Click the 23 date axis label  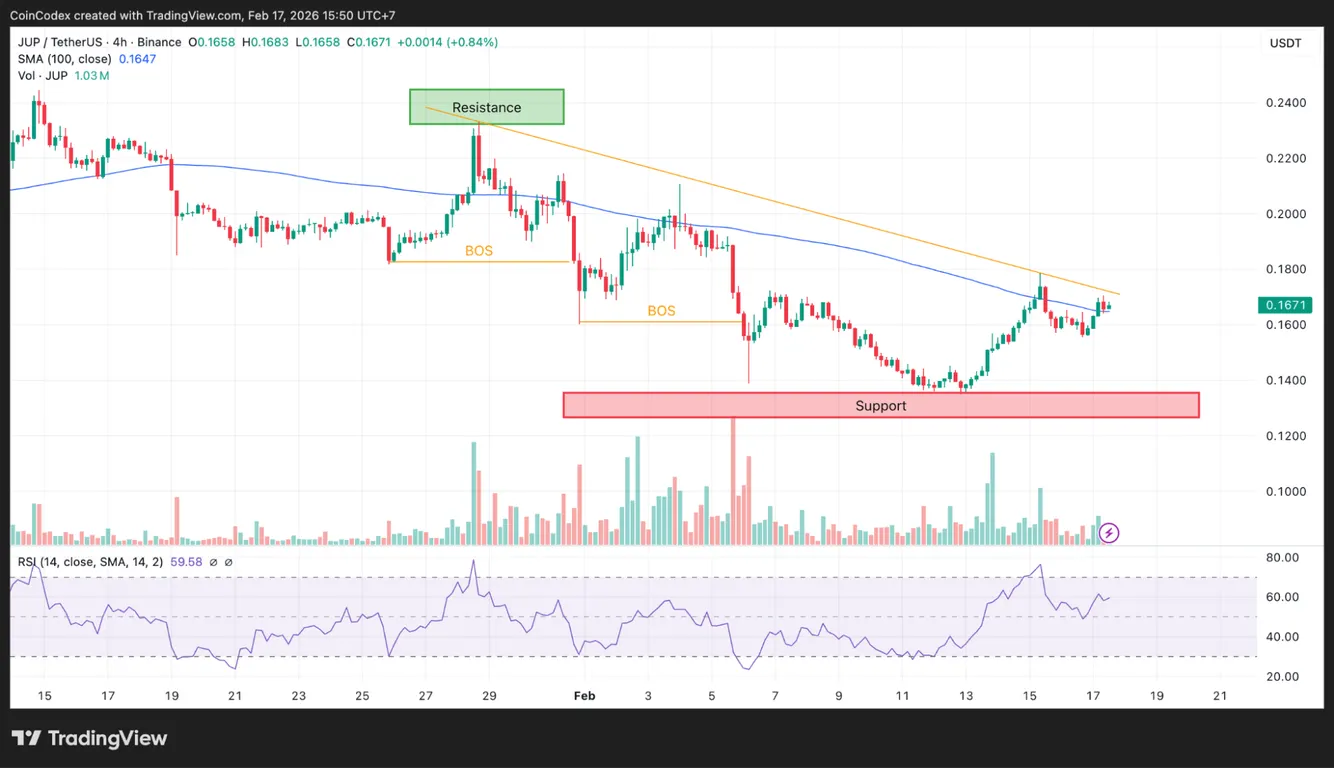coord(298,696)
